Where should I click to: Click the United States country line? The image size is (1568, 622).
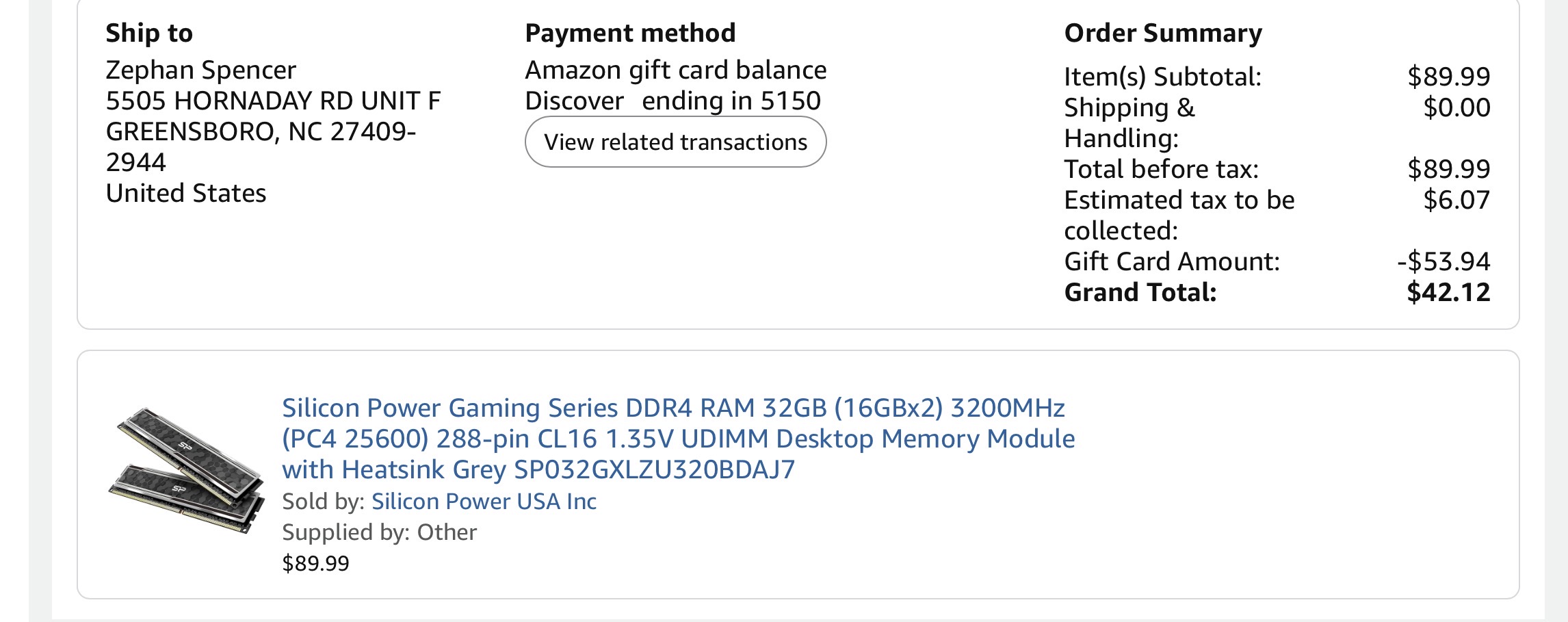(x=185, y=194)
